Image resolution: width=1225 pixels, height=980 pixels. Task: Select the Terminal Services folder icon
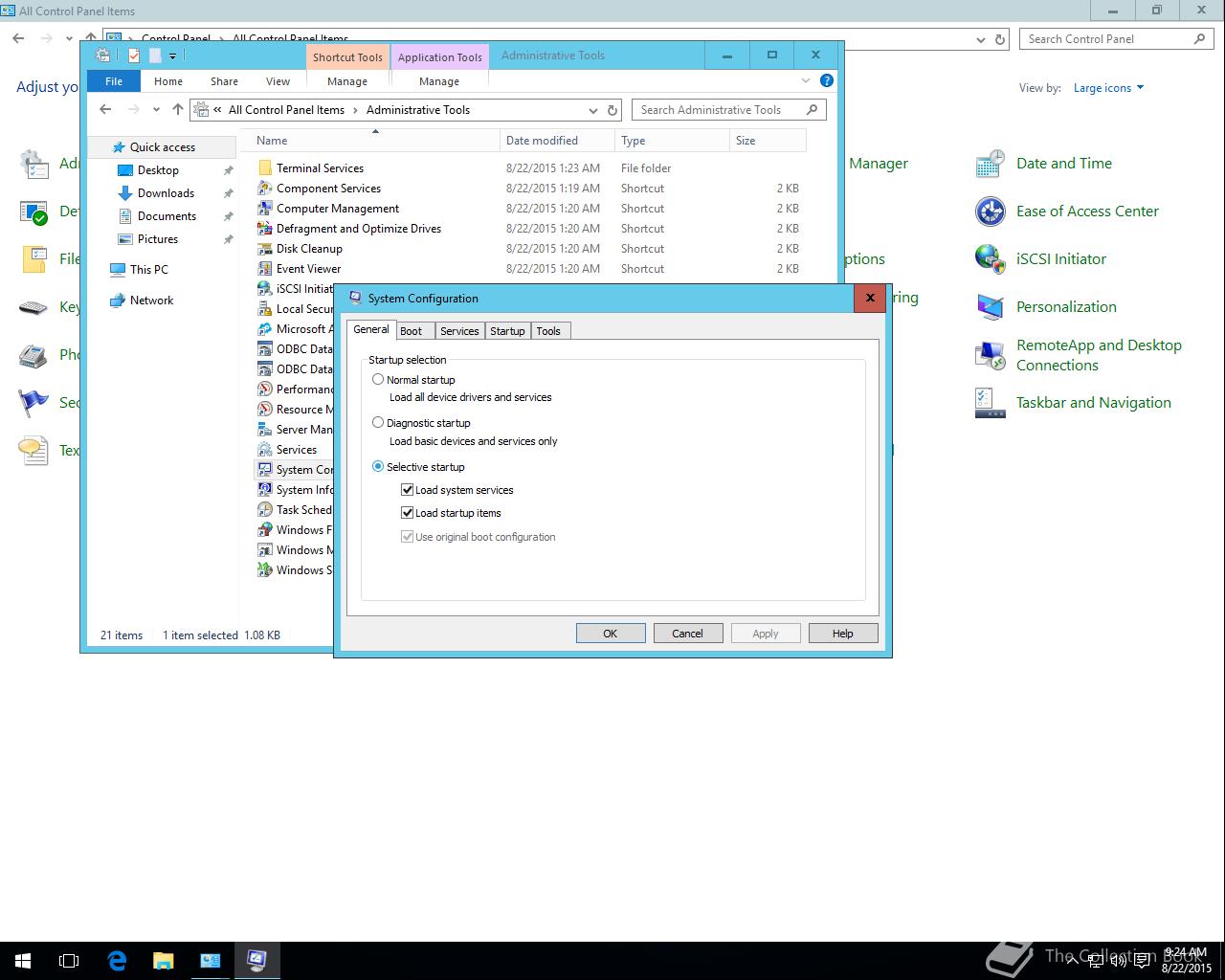[265, 168]
